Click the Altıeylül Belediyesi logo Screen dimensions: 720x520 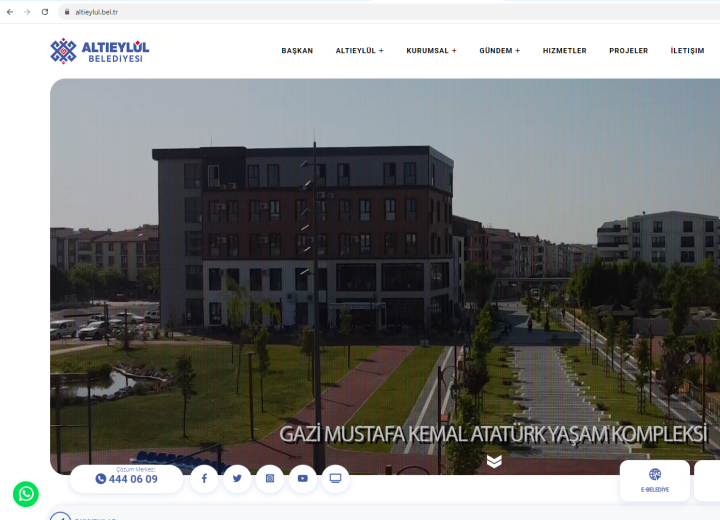point(100,51)
